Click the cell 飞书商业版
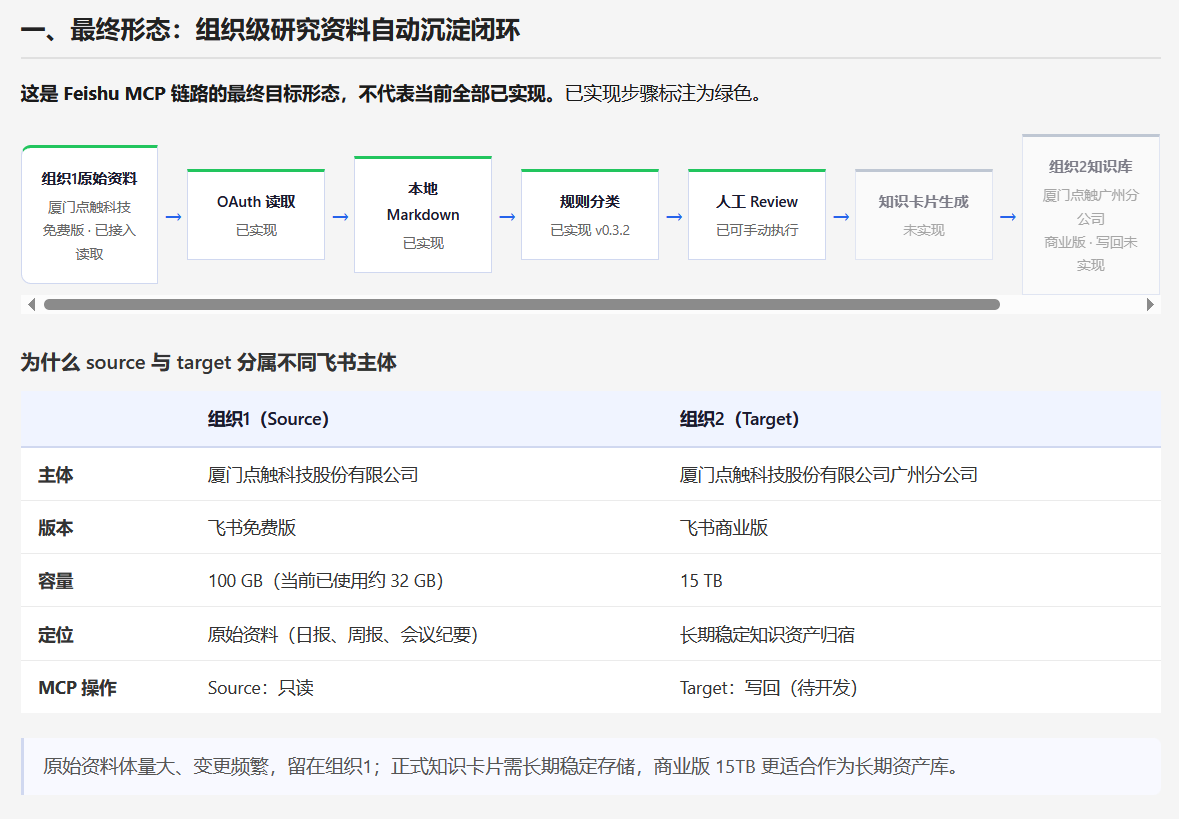The image size is (1179, 819). click(x=724, y=528)
